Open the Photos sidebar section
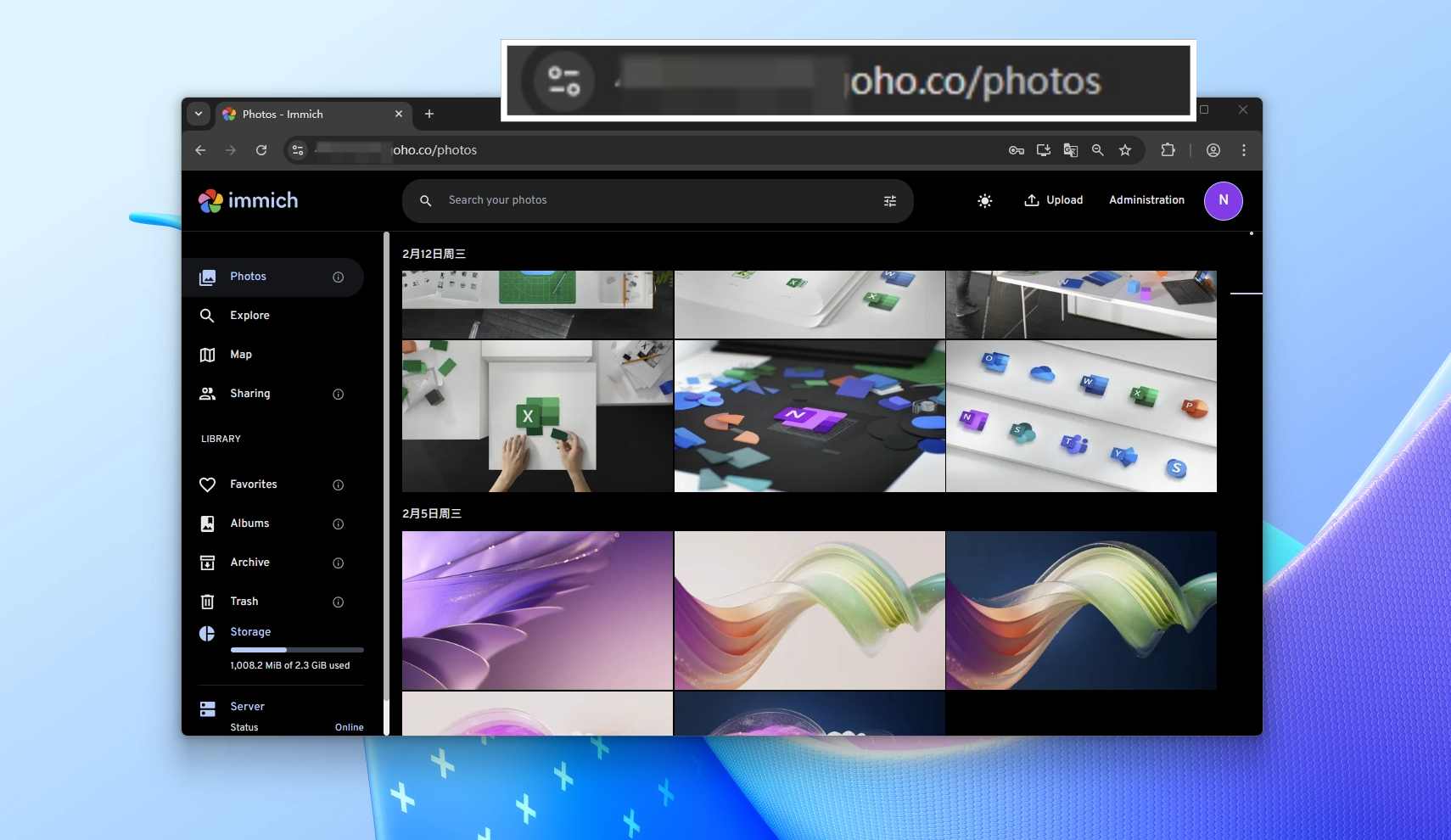The height and width of the screenshot is (840, 1451). coord(272,277)
